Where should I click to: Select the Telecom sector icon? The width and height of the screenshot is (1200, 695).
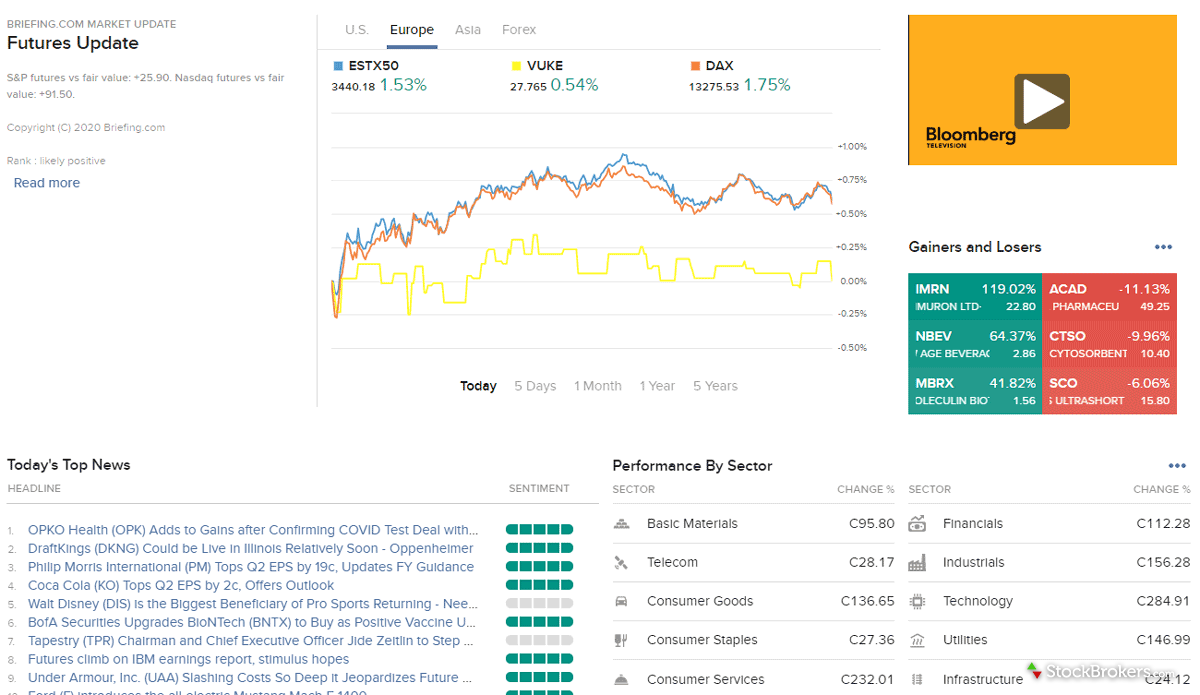coord(624,562)
